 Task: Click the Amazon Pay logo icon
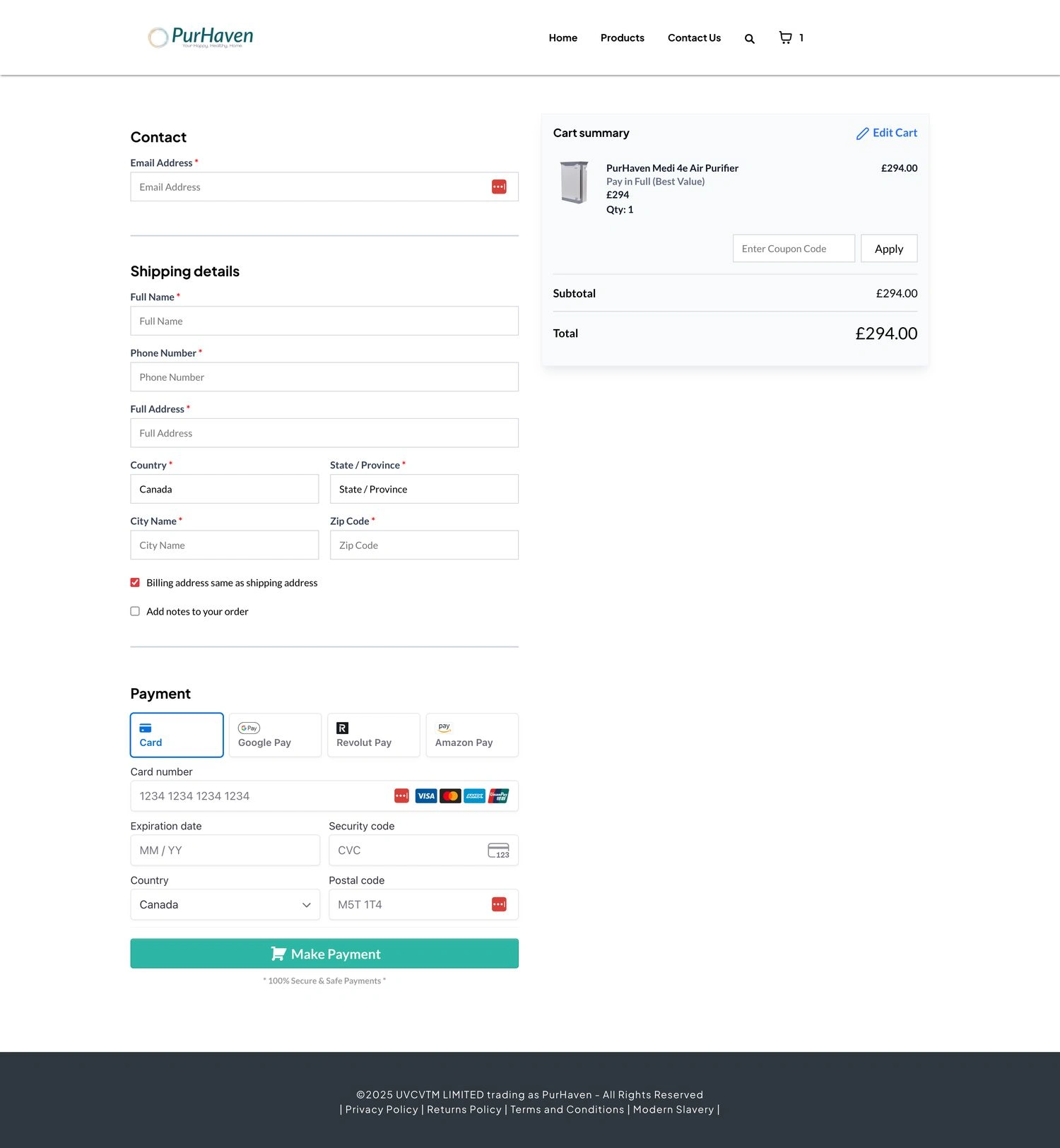tap(444, 728)
